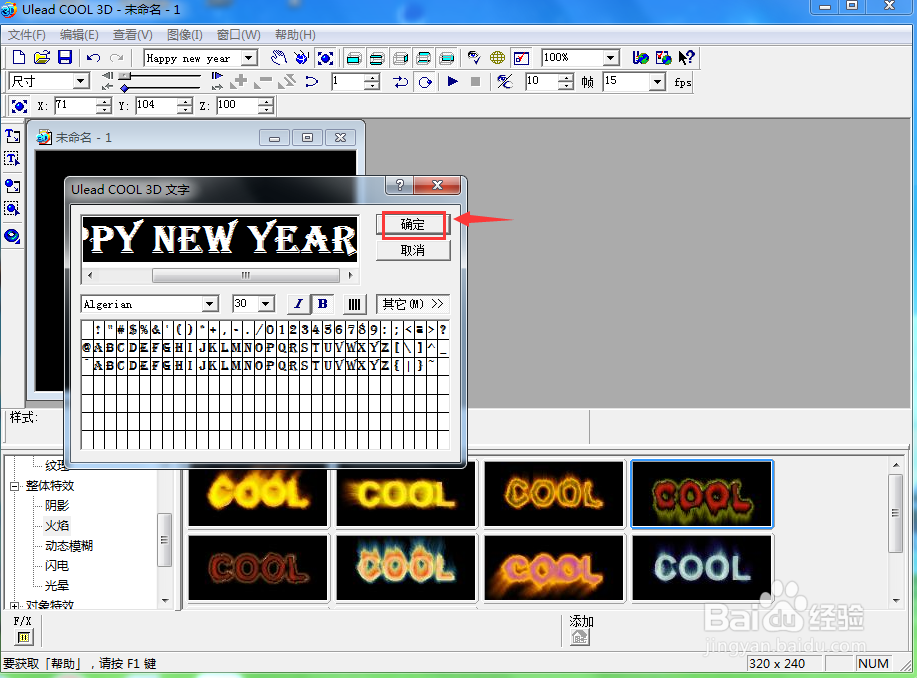Play the animation
The width and height of the screenshot is (917, 678).
tap(452, 81)
